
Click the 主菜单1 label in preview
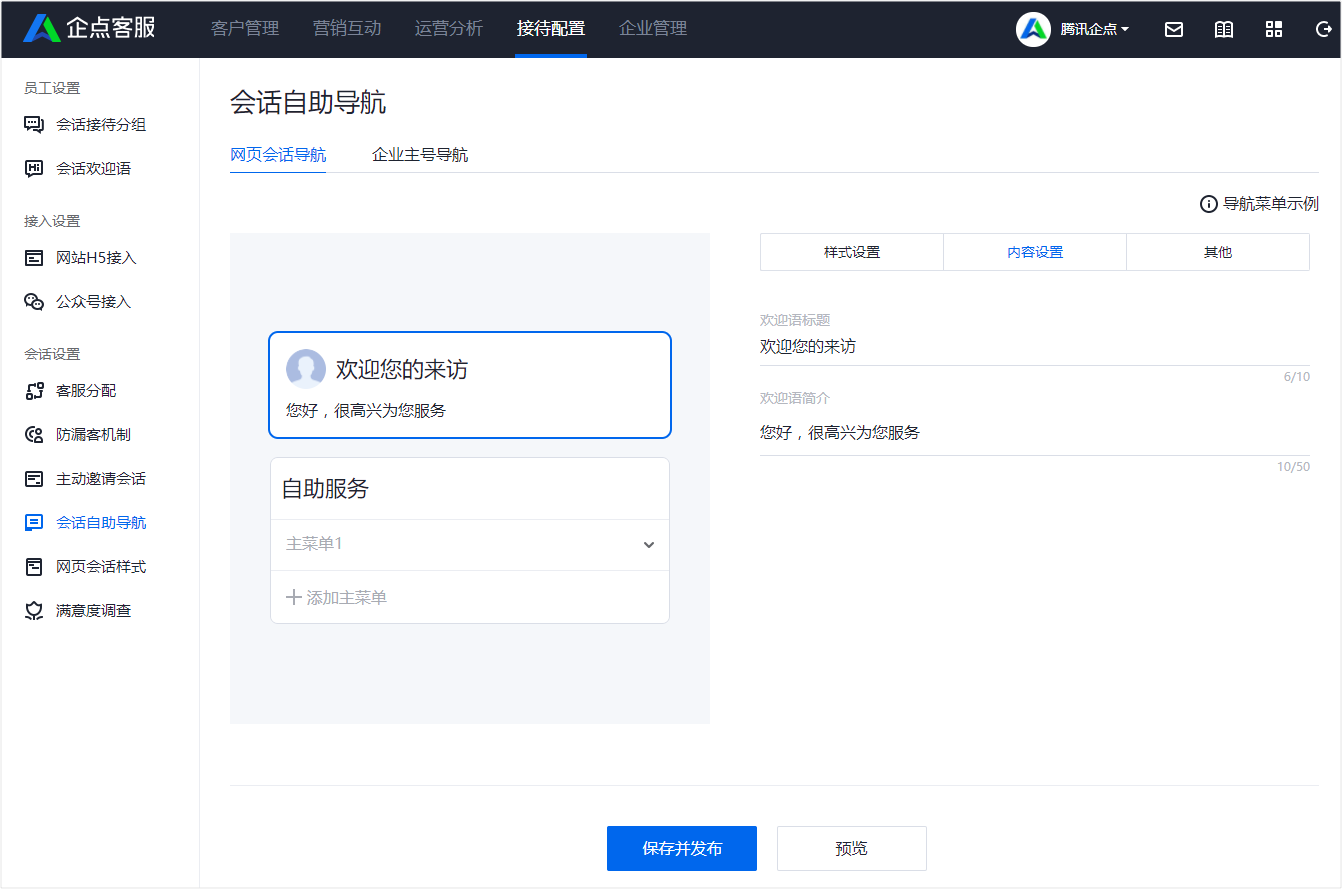(315, 544)
